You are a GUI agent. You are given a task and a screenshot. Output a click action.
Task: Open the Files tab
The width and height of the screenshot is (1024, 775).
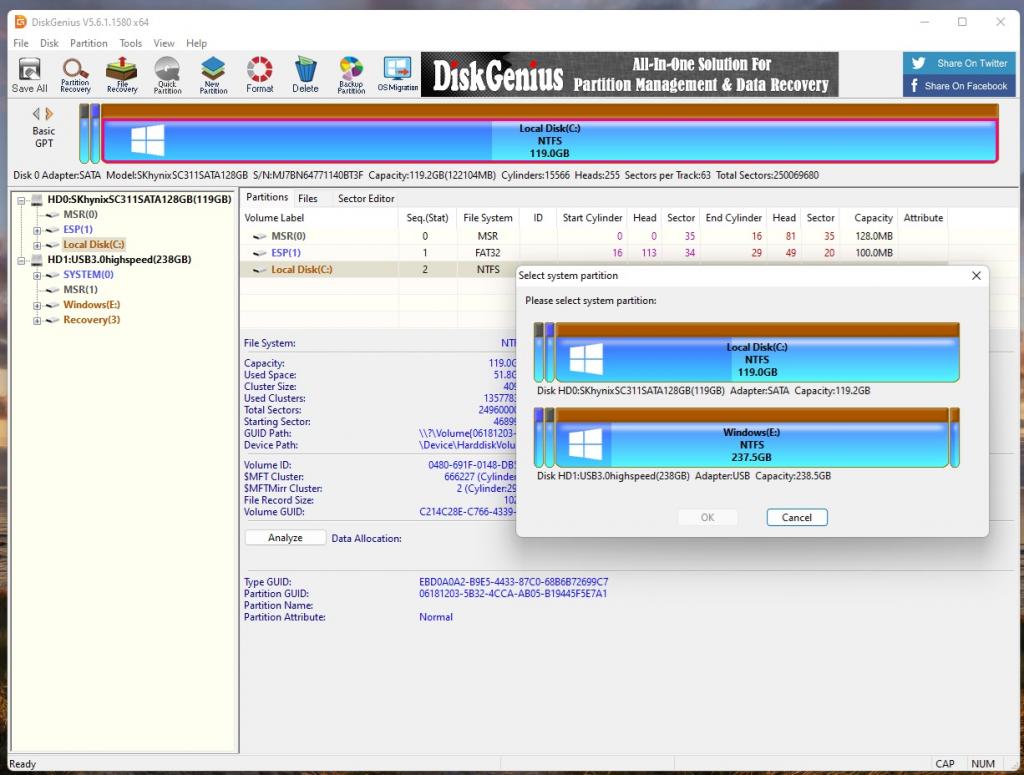click(308, 198)
